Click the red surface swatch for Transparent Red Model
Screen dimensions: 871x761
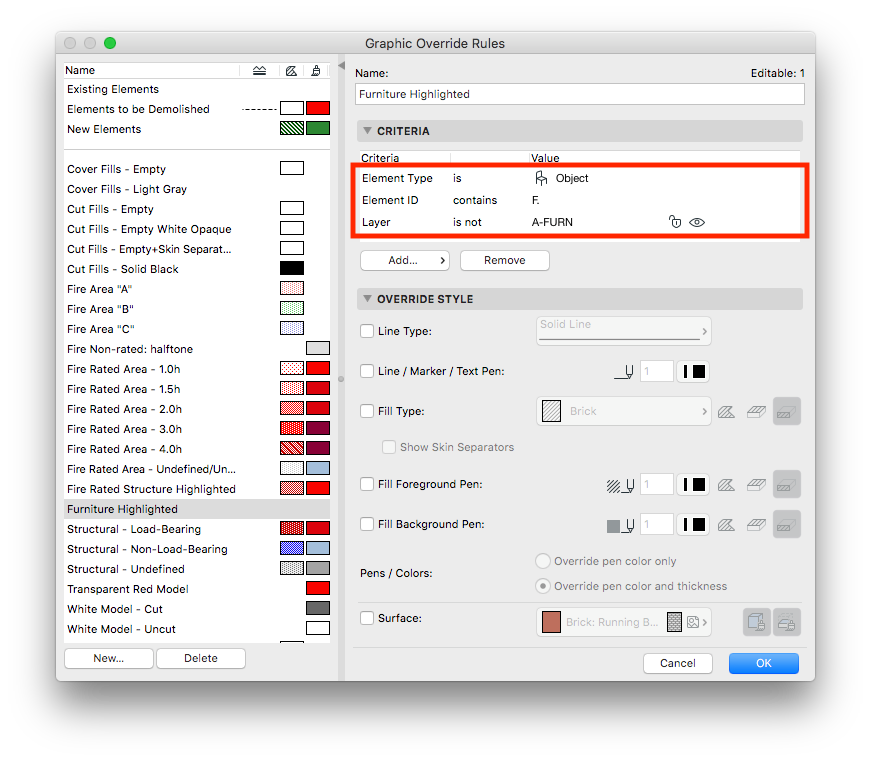tap(318, 588)
